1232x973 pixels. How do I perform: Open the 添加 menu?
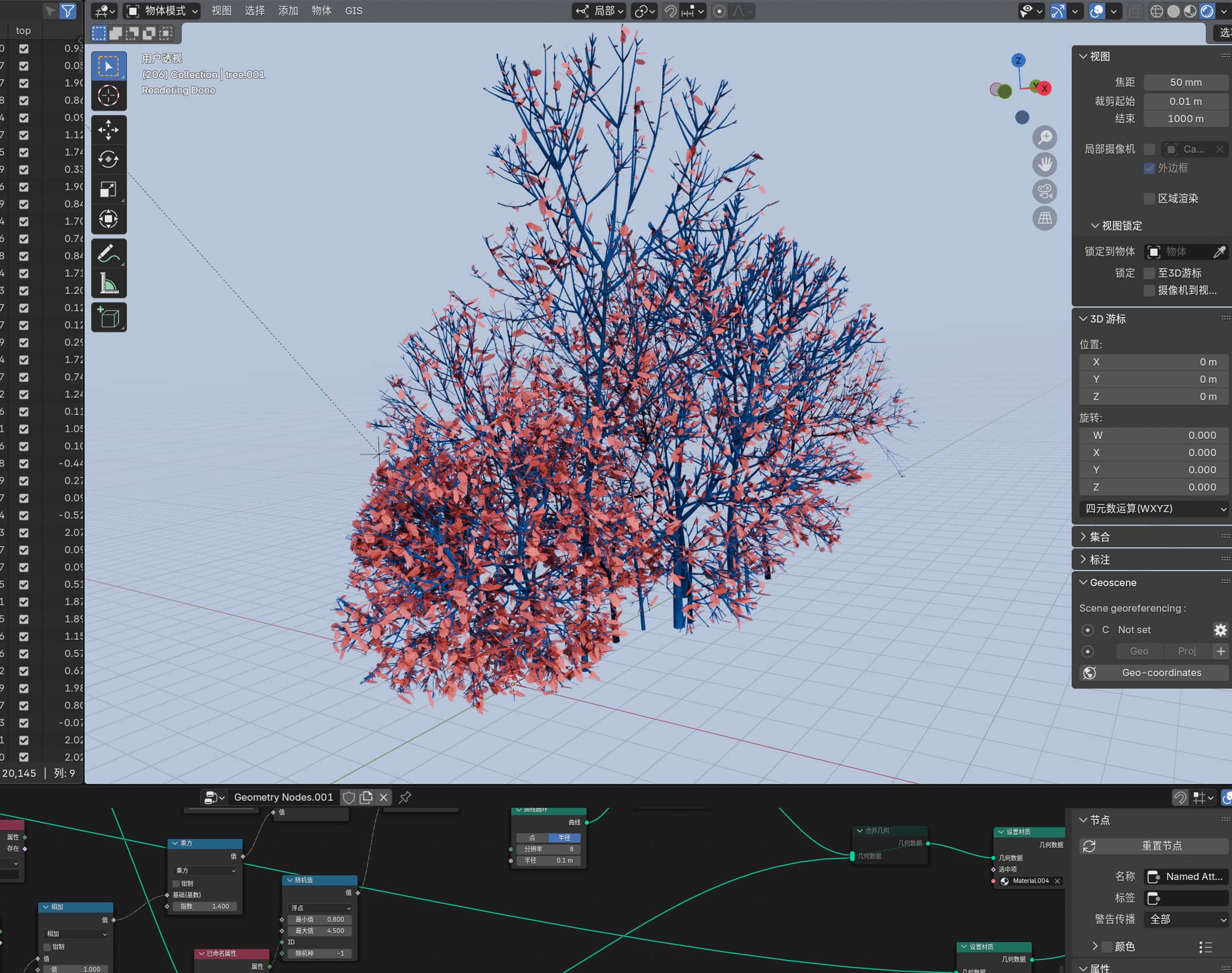(x=288, y=11)
